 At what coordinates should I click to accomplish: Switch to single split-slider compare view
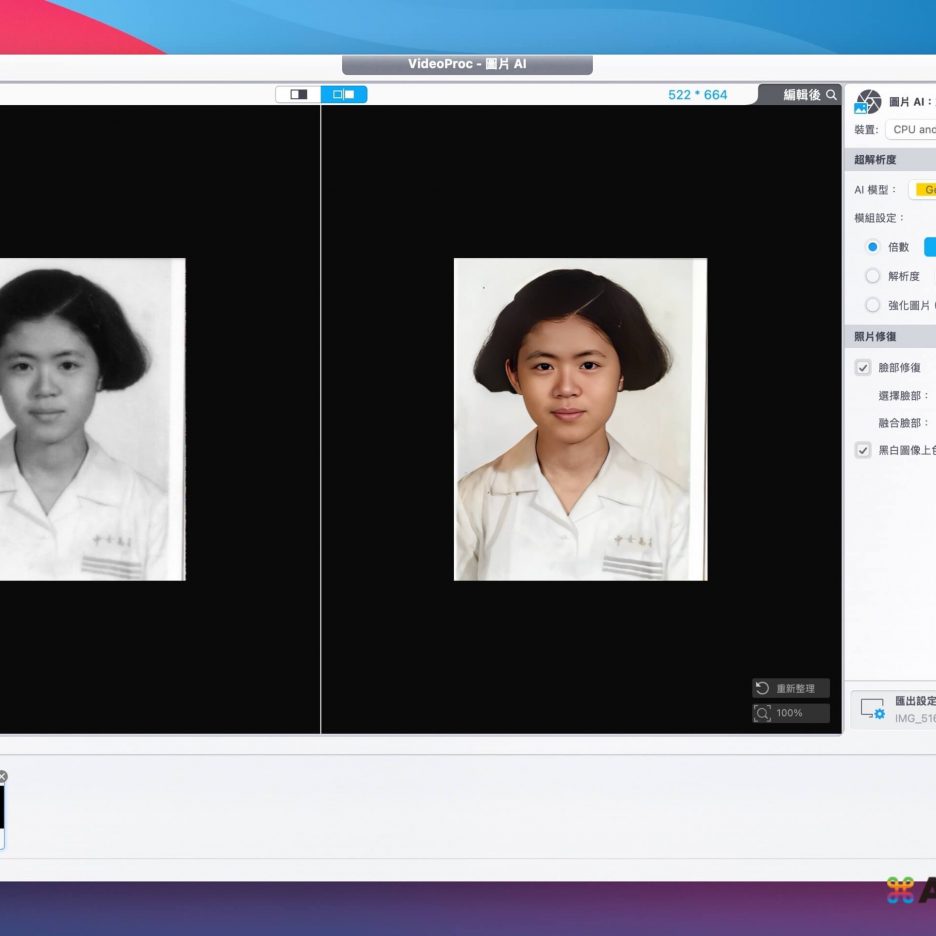(298, 94)
